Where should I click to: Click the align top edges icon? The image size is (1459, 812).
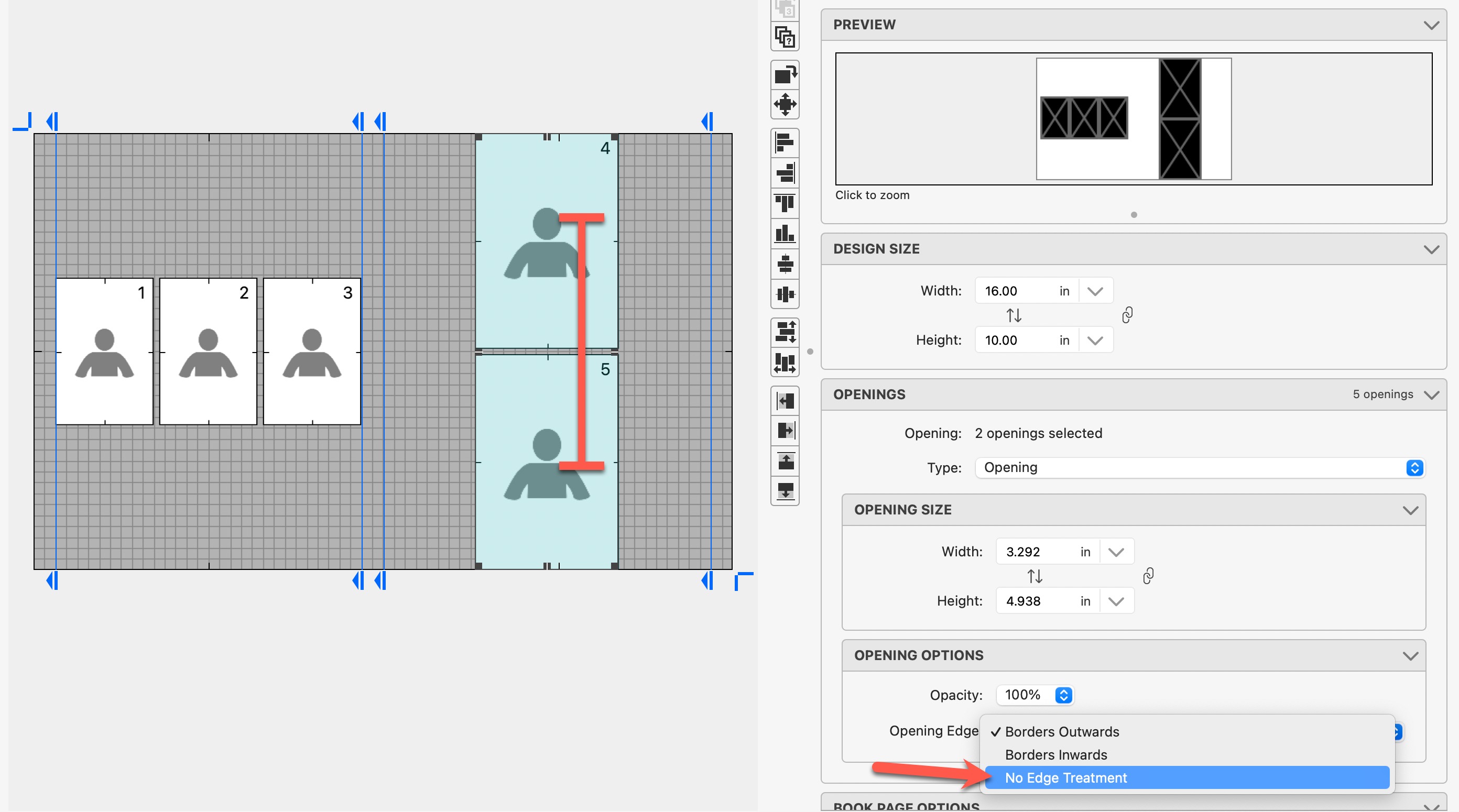(x=785, y=203)
